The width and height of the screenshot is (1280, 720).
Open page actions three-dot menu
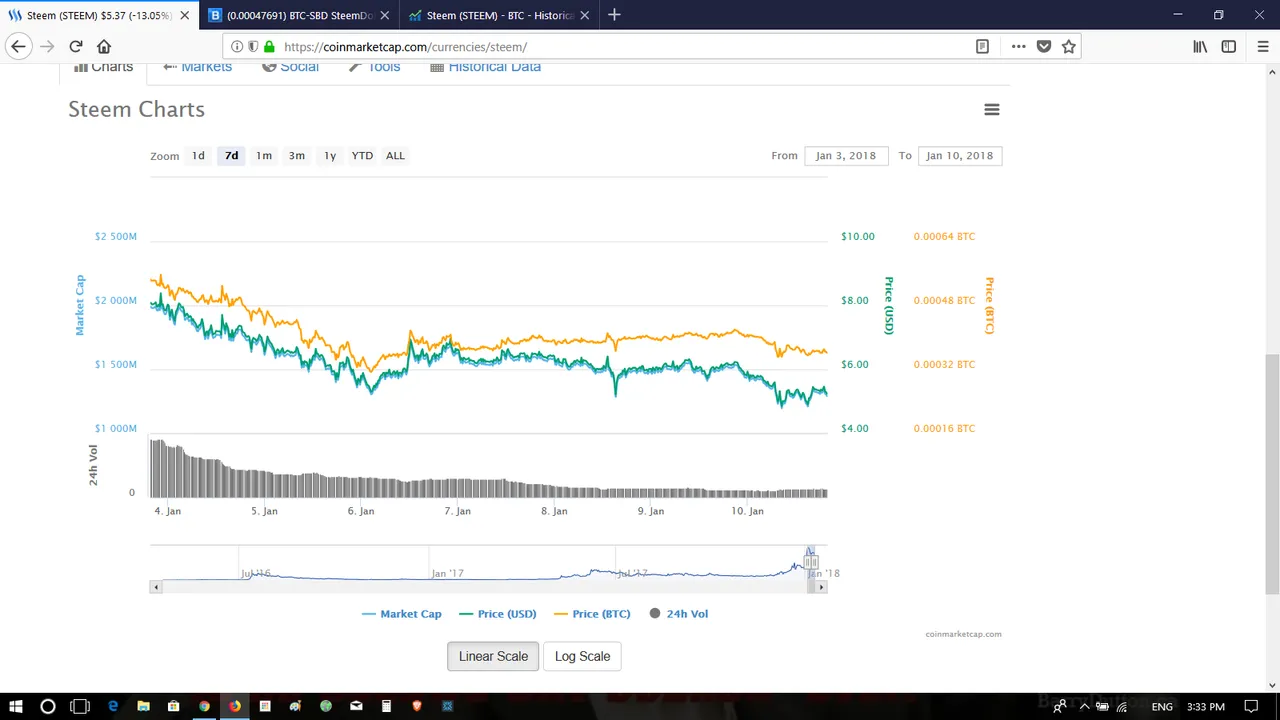(1018, 46)
